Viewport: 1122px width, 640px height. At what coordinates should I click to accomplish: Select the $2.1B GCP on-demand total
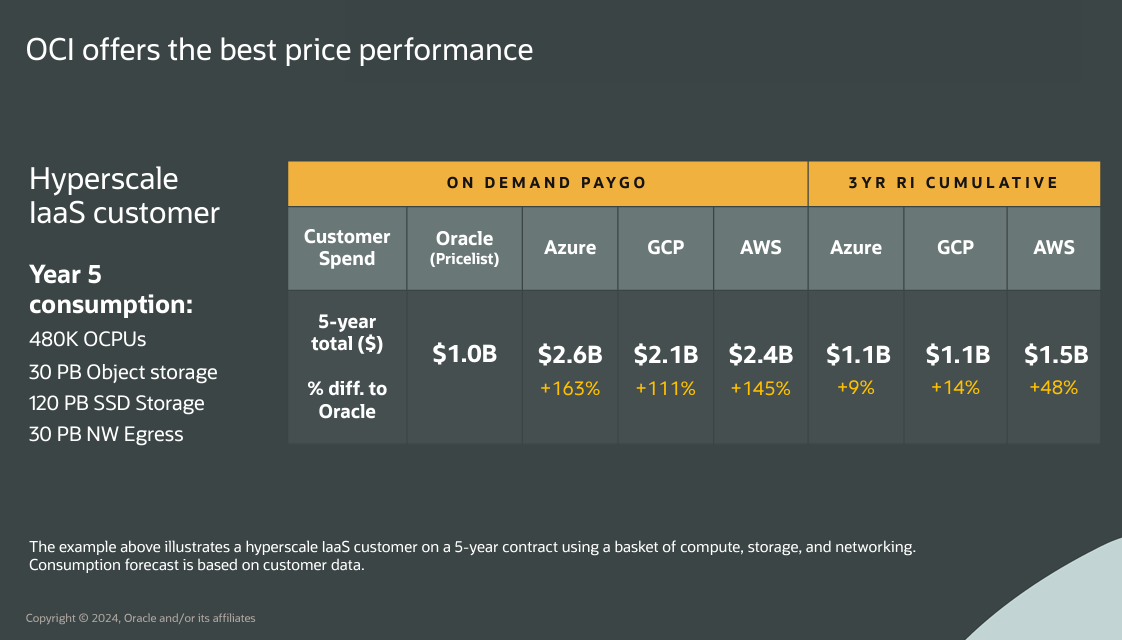pos(666,354)
